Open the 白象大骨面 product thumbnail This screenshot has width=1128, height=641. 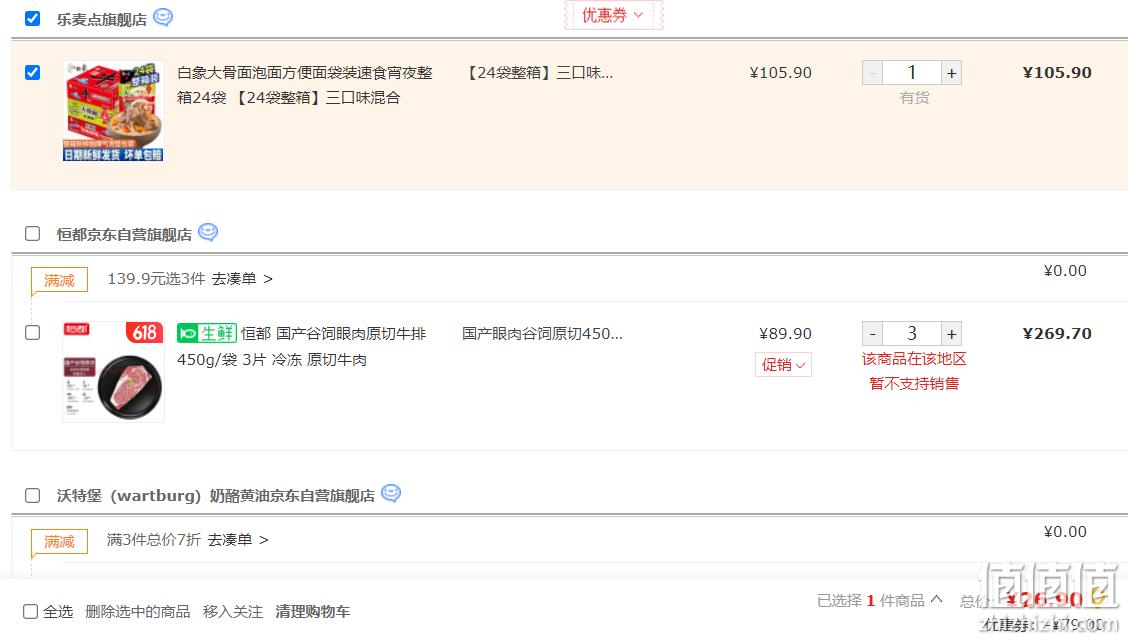[114, 111]
